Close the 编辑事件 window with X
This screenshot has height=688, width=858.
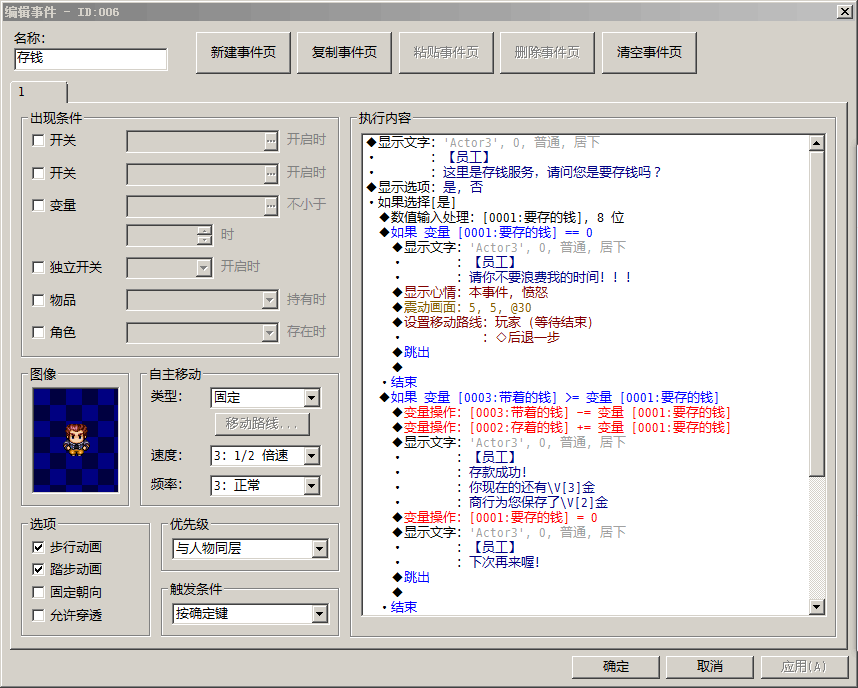pyautogui.click(x=845, y=11)
